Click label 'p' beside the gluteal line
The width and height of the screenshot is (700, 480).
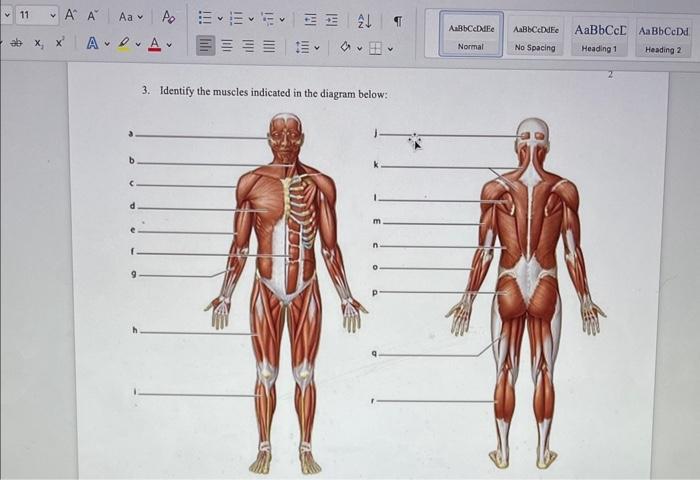pos(375,292)
